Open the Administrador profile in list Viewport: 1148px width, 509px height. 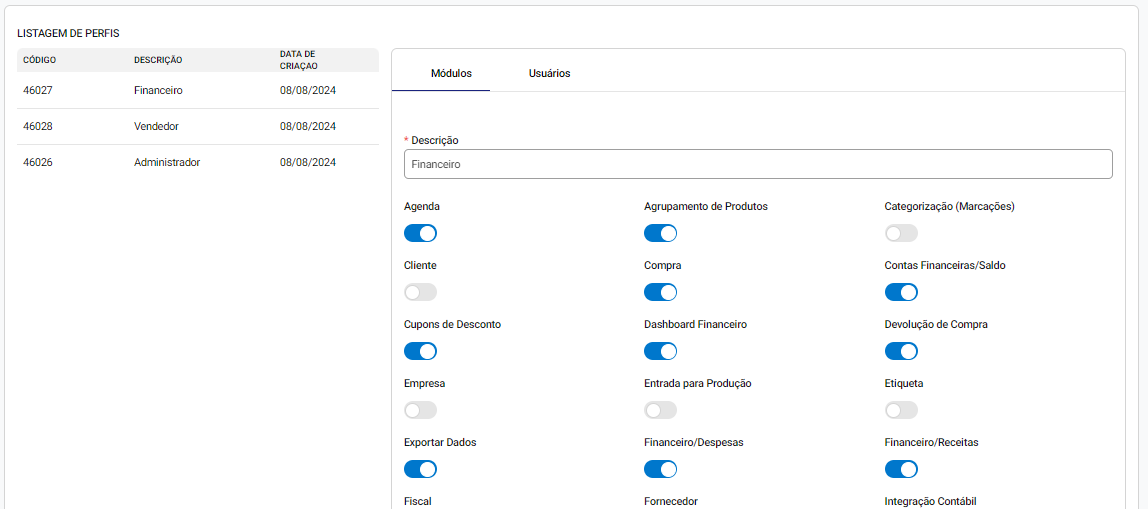click(x=196, y=162)
